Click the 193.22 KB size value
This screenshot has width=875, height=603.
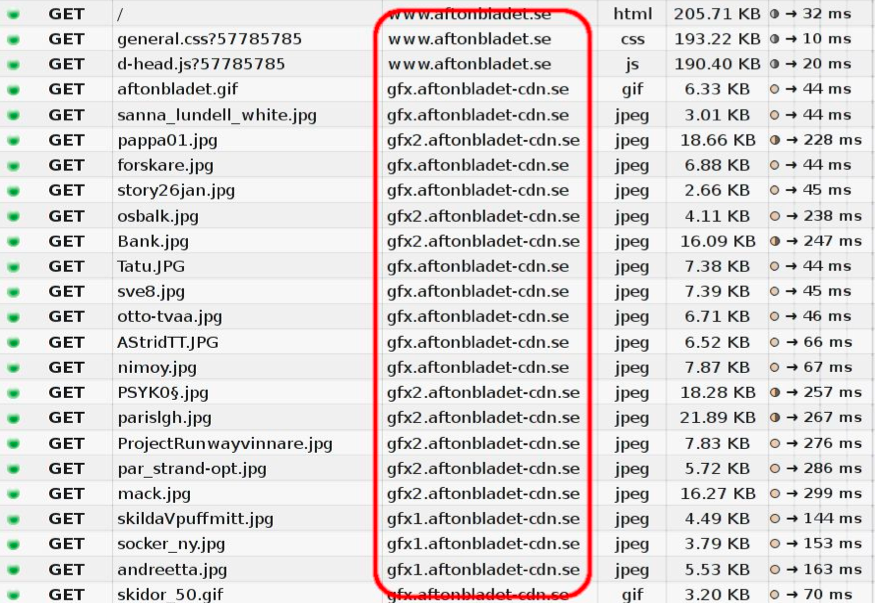click(717, 39)
